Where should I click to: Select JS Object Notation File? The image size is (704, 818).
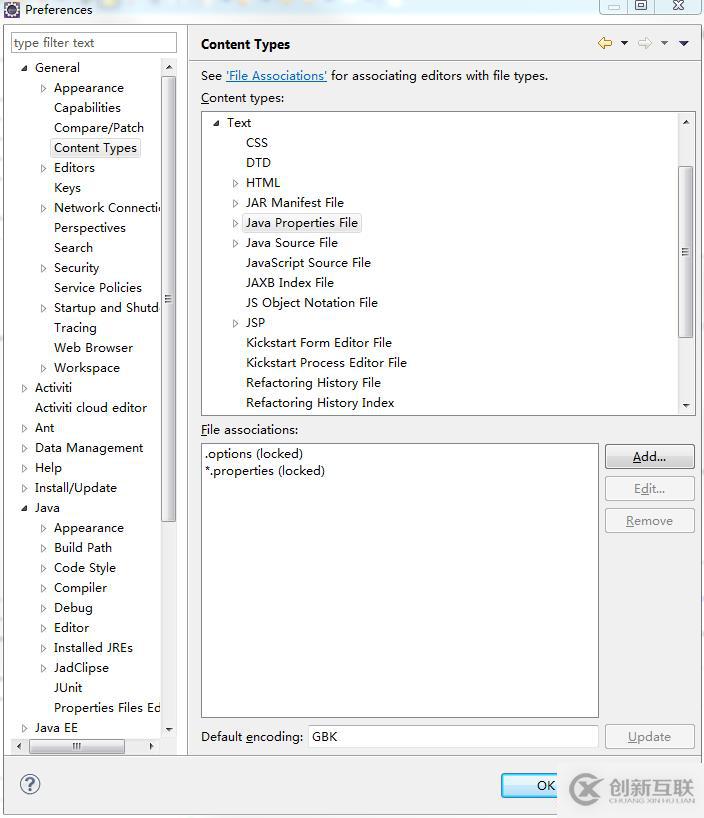[312, 303]
